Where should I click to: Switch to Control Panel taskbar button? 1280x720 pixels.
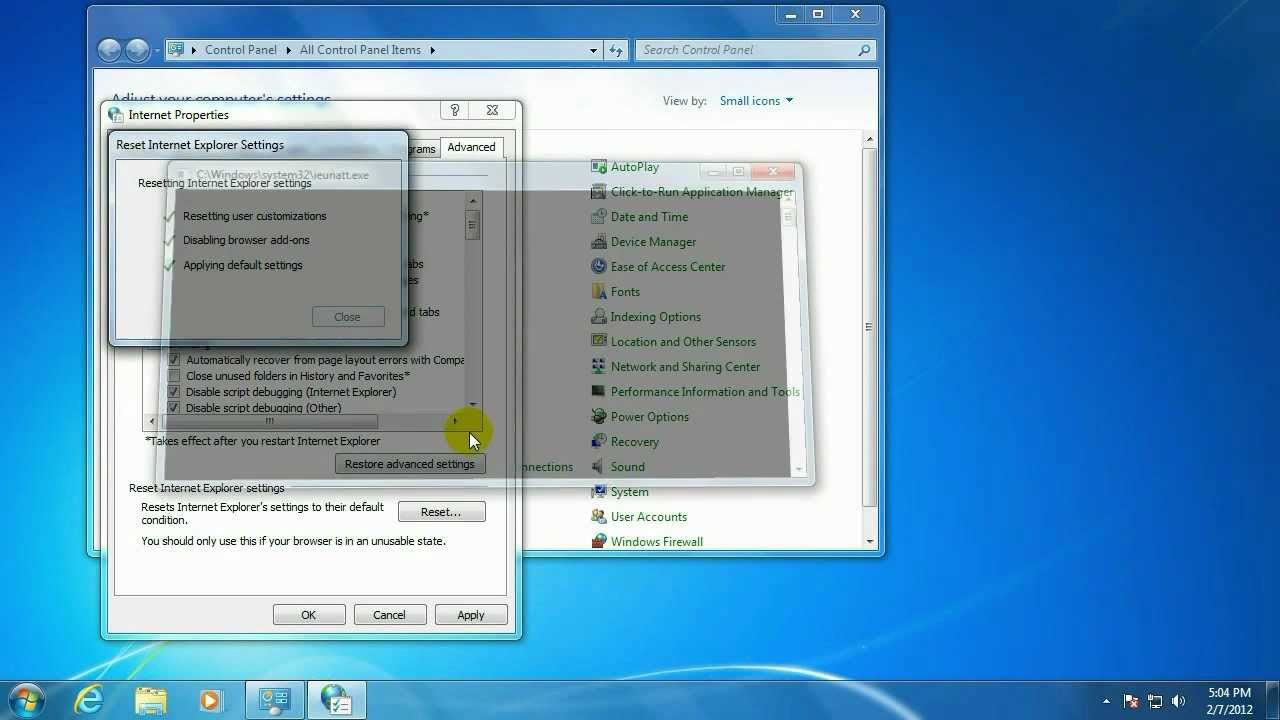275,700
